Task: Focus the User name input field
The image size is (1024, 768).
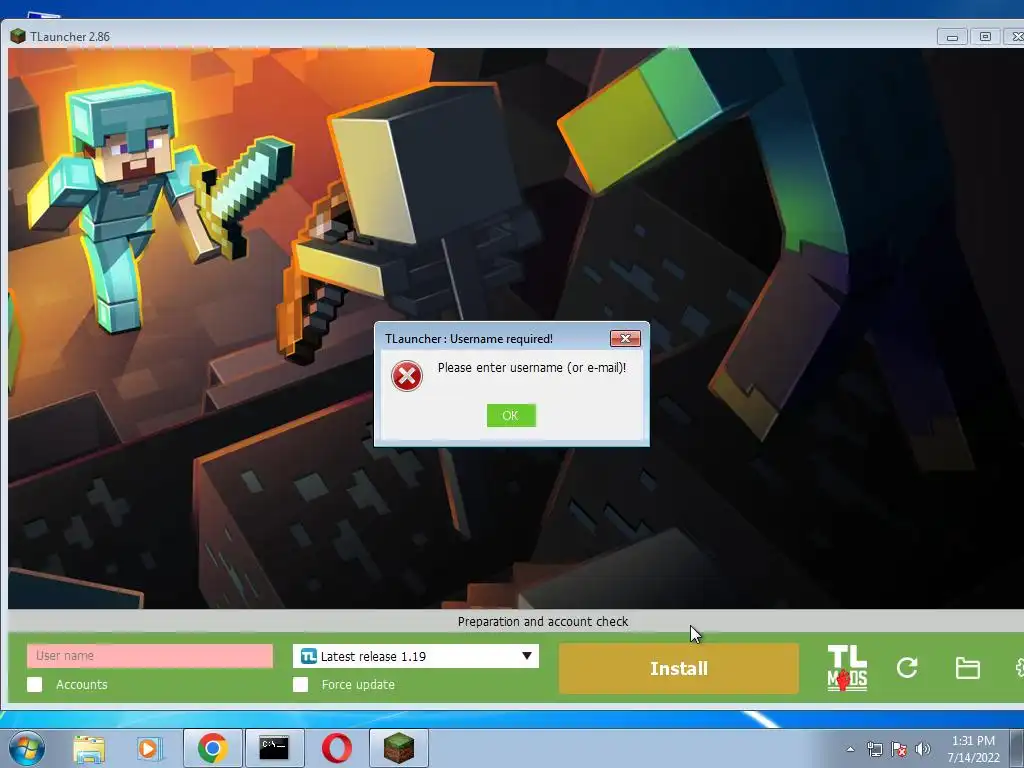Action: tap(150, 656)
